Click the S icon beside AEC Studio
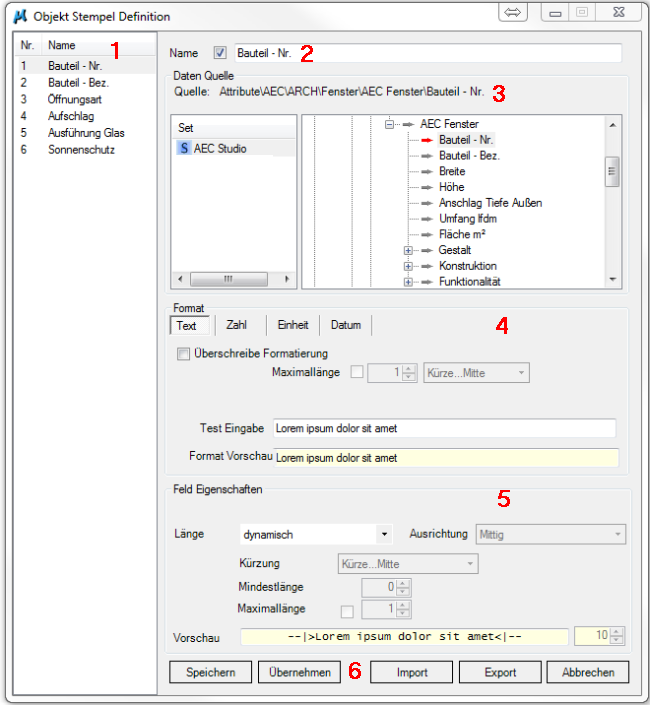 [184, 148]
